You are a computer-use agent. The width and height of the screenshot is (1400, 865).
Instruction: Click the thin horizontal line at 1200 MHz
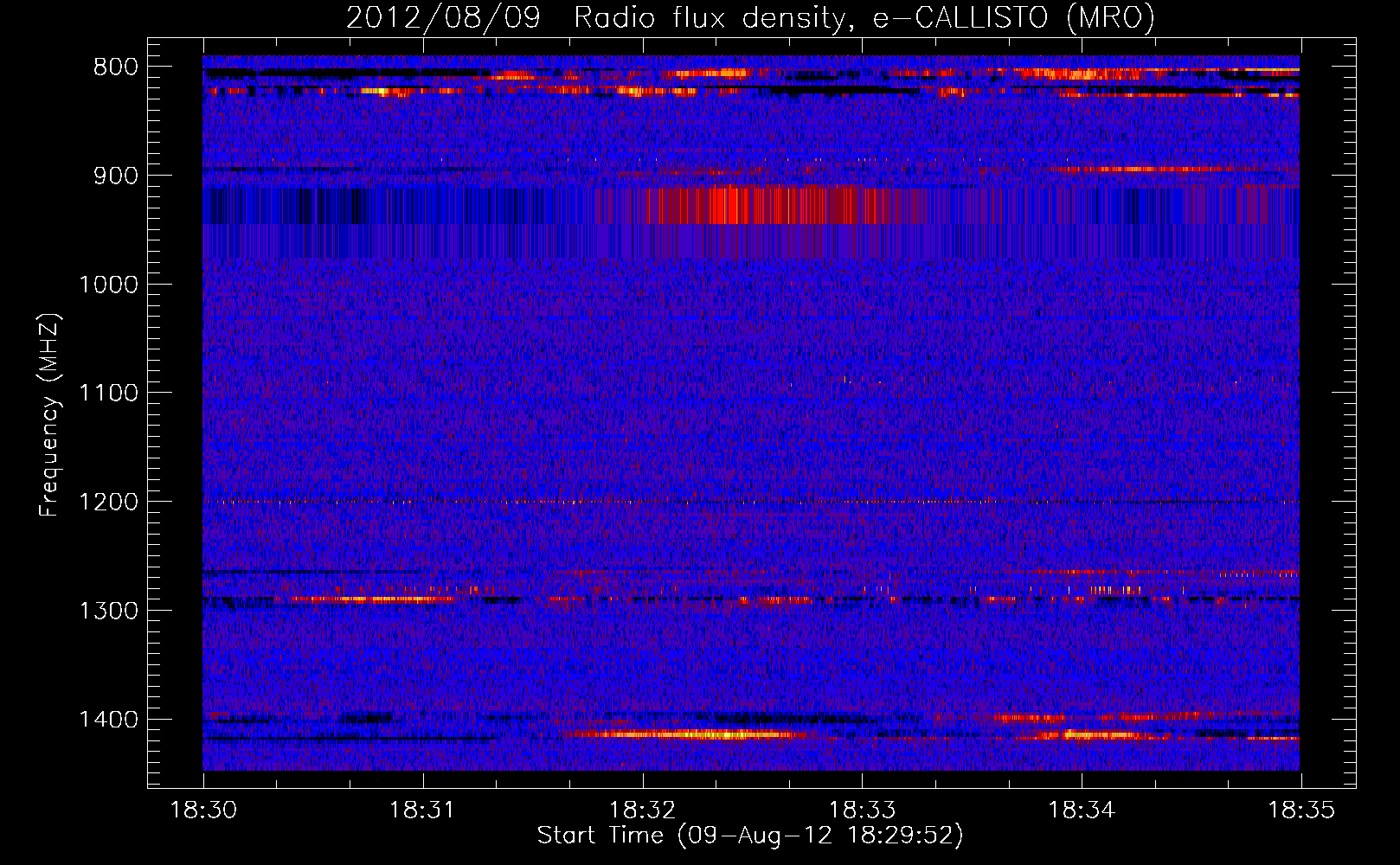(751, 502)
